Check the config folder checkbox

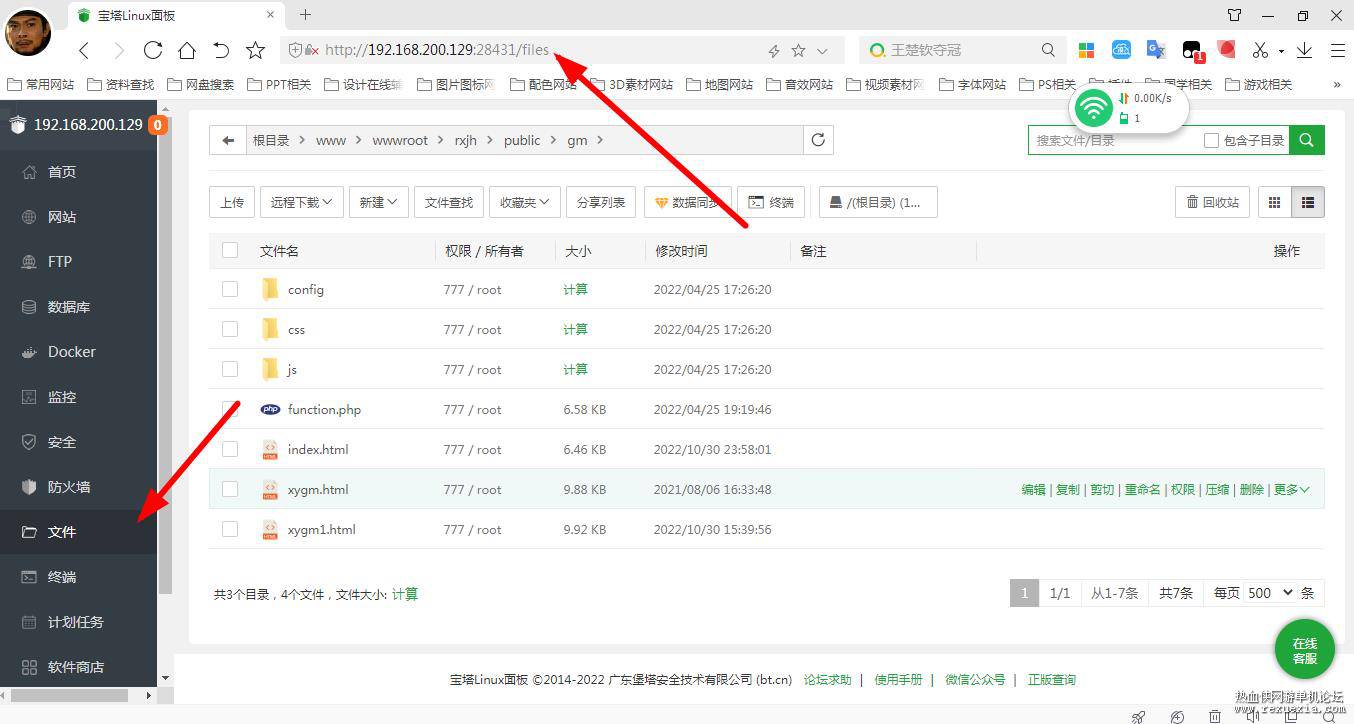tap(230, 289)
